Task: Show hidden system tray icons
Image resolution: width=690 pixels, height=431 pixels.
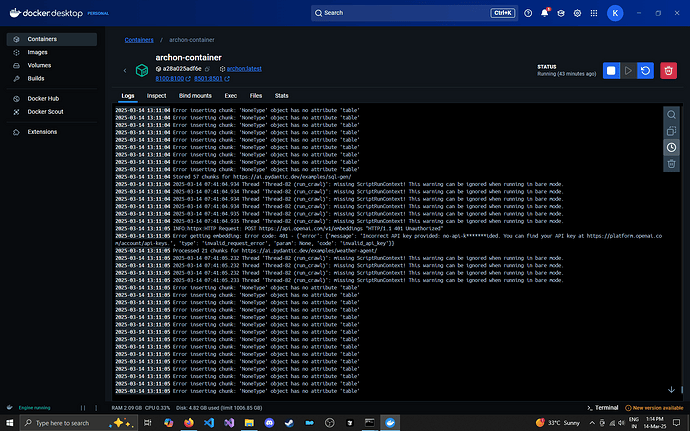Action: pos(592,423)
